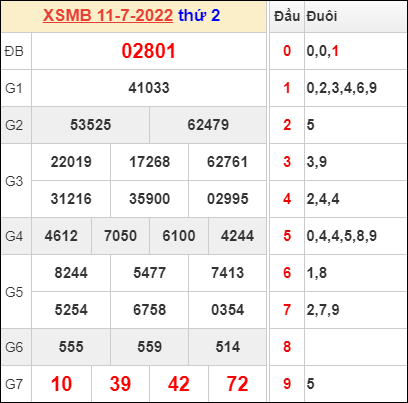The width and height of the screenshot is (408, 403).
Task: Click G4 number 4612
Action: 61,236
